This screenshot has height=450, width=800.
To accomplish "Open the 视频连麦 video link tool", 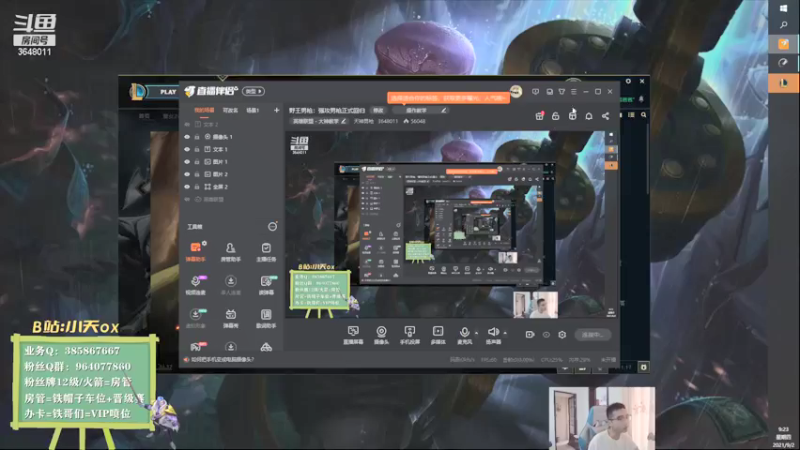I will pyautogui.click(x=195, y=285).
